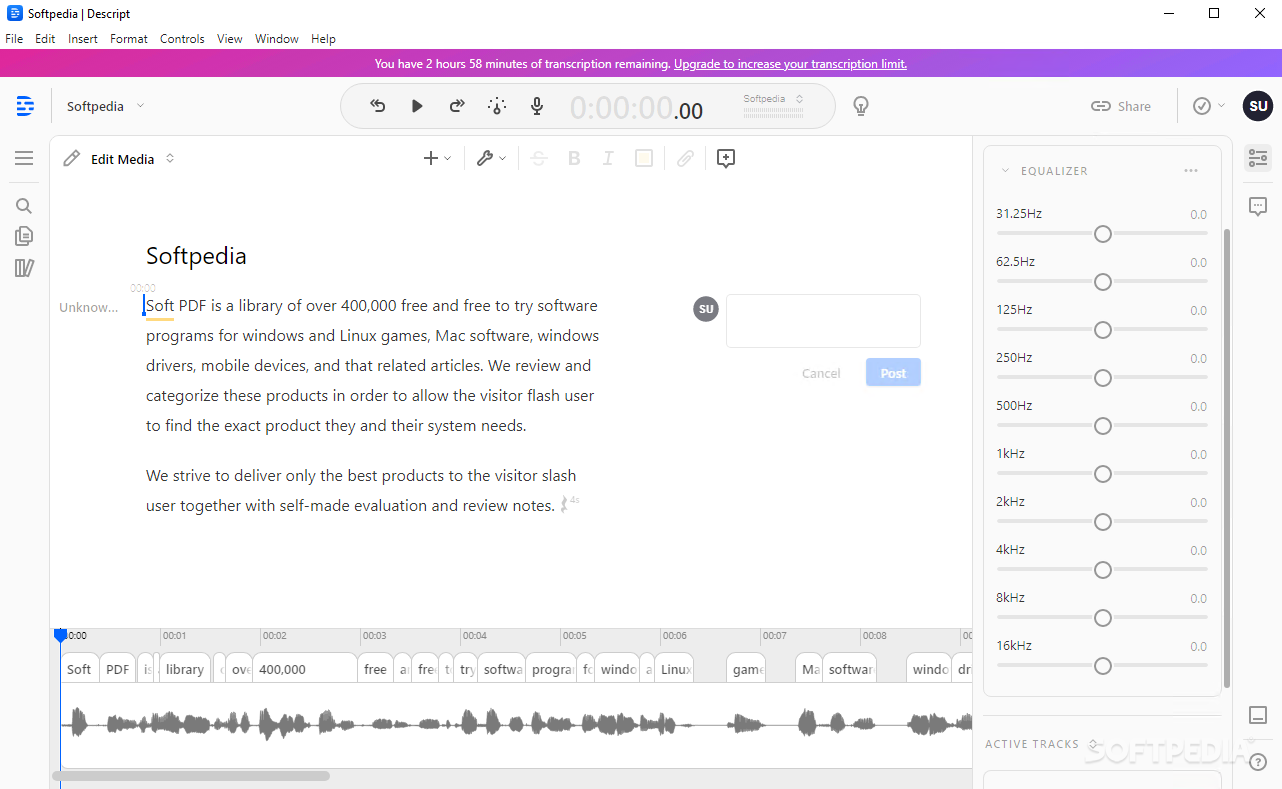
Task: Click the Descript logo home icon
Action: click(x=25, y=106)
